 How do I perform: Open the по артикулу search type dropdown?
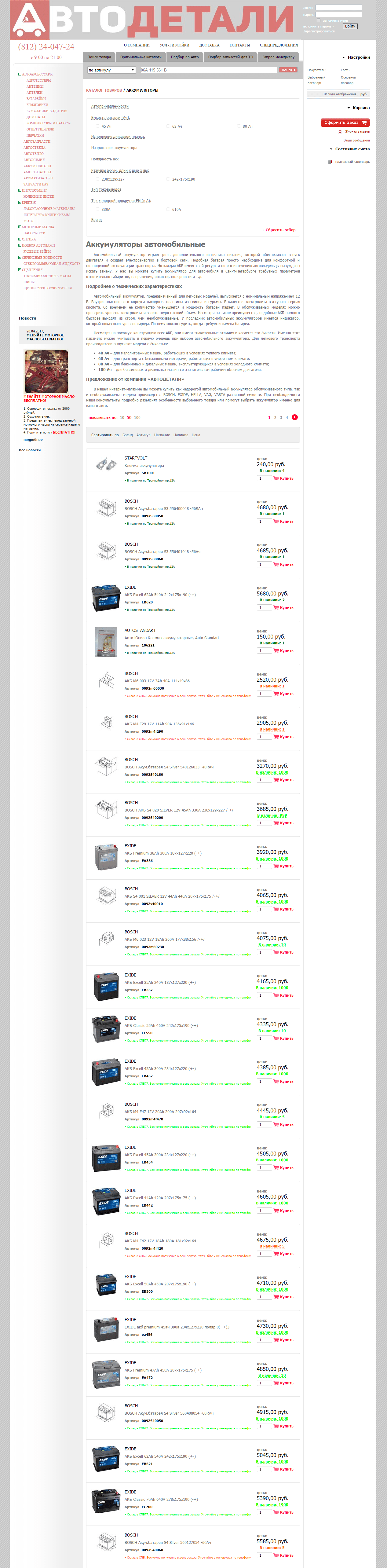tap(111, 70)
